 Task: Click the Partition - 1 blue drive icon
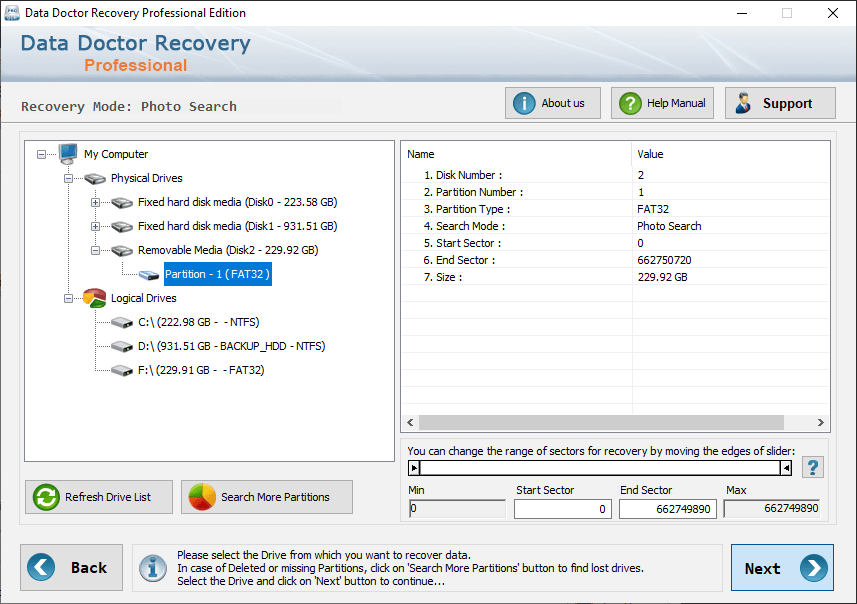pyautogui.click(x=149, y=275)
